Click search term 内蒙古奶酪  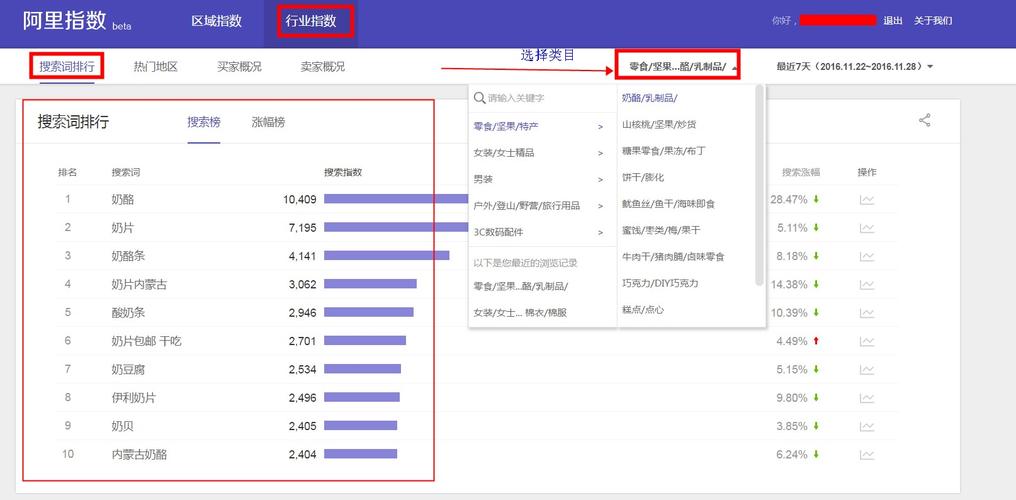click(x=139, y=455)
